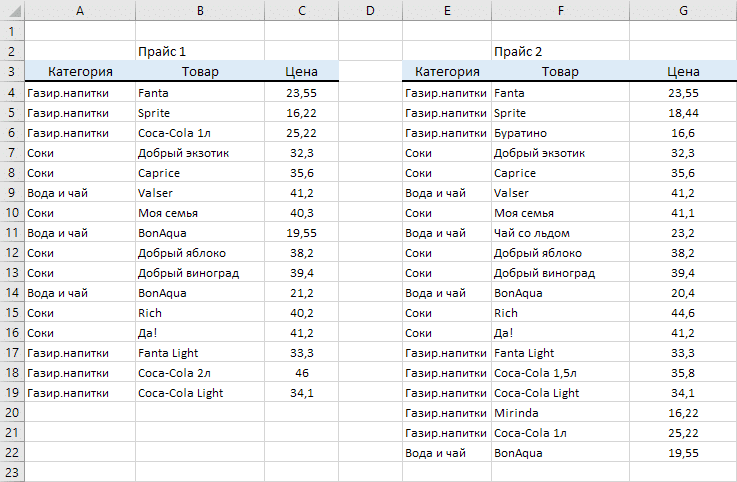
Task: Click price '25,22' in column C
Action: [301, 133]
